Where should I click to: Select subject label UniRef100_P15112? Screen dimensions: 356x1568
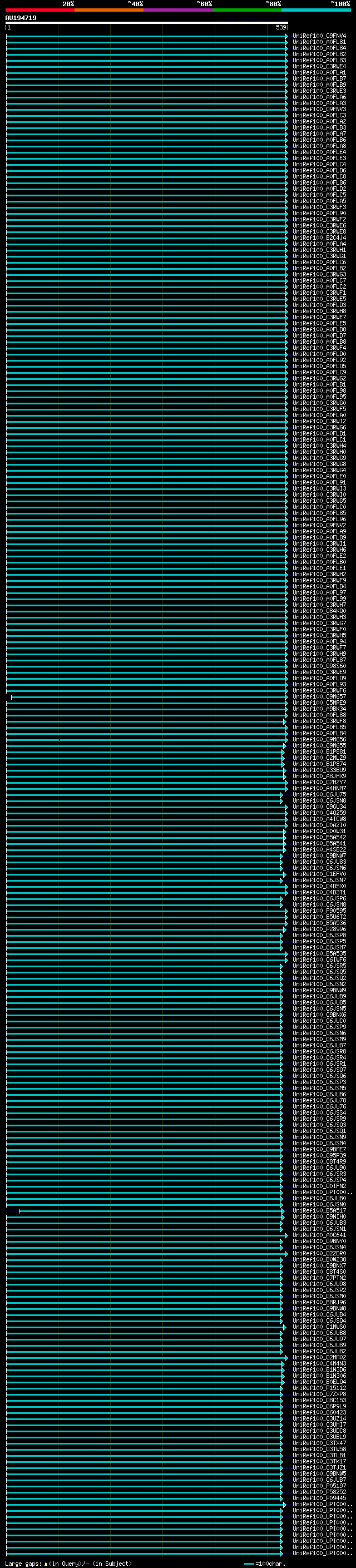[319, 1388]
